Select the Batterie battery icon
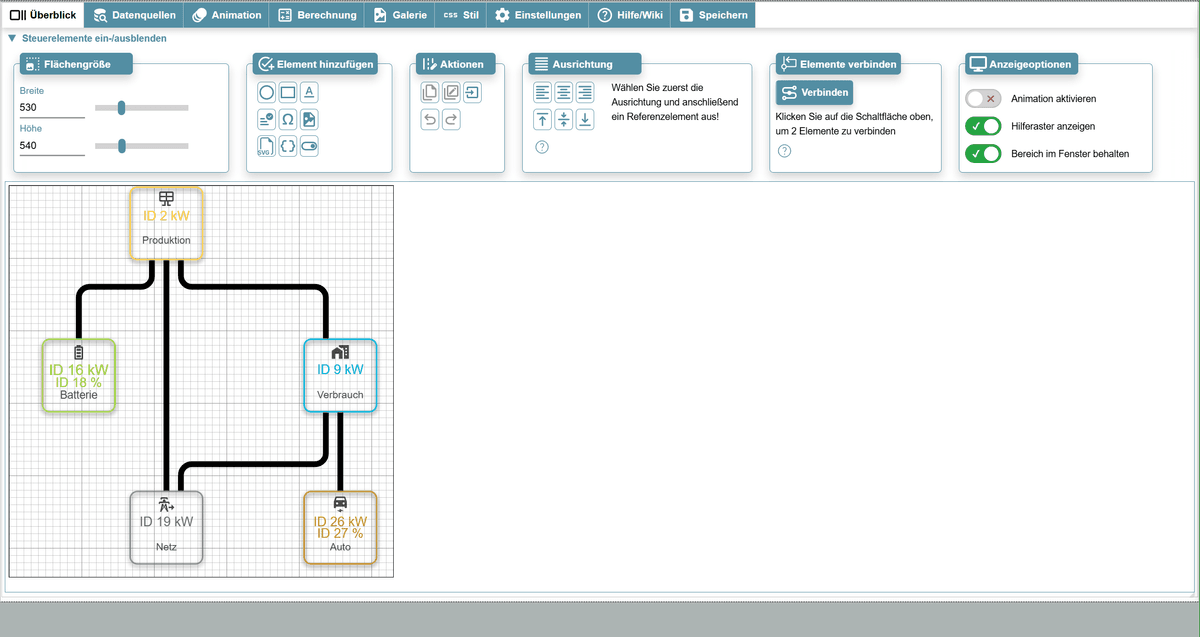This screenshot has width=1200, height=637. click(79, 352)
